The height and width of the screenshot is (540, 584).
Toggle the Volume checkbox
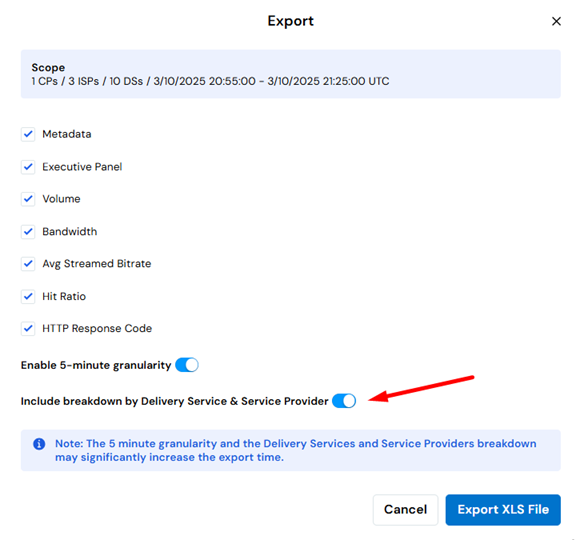pos(28,199)
